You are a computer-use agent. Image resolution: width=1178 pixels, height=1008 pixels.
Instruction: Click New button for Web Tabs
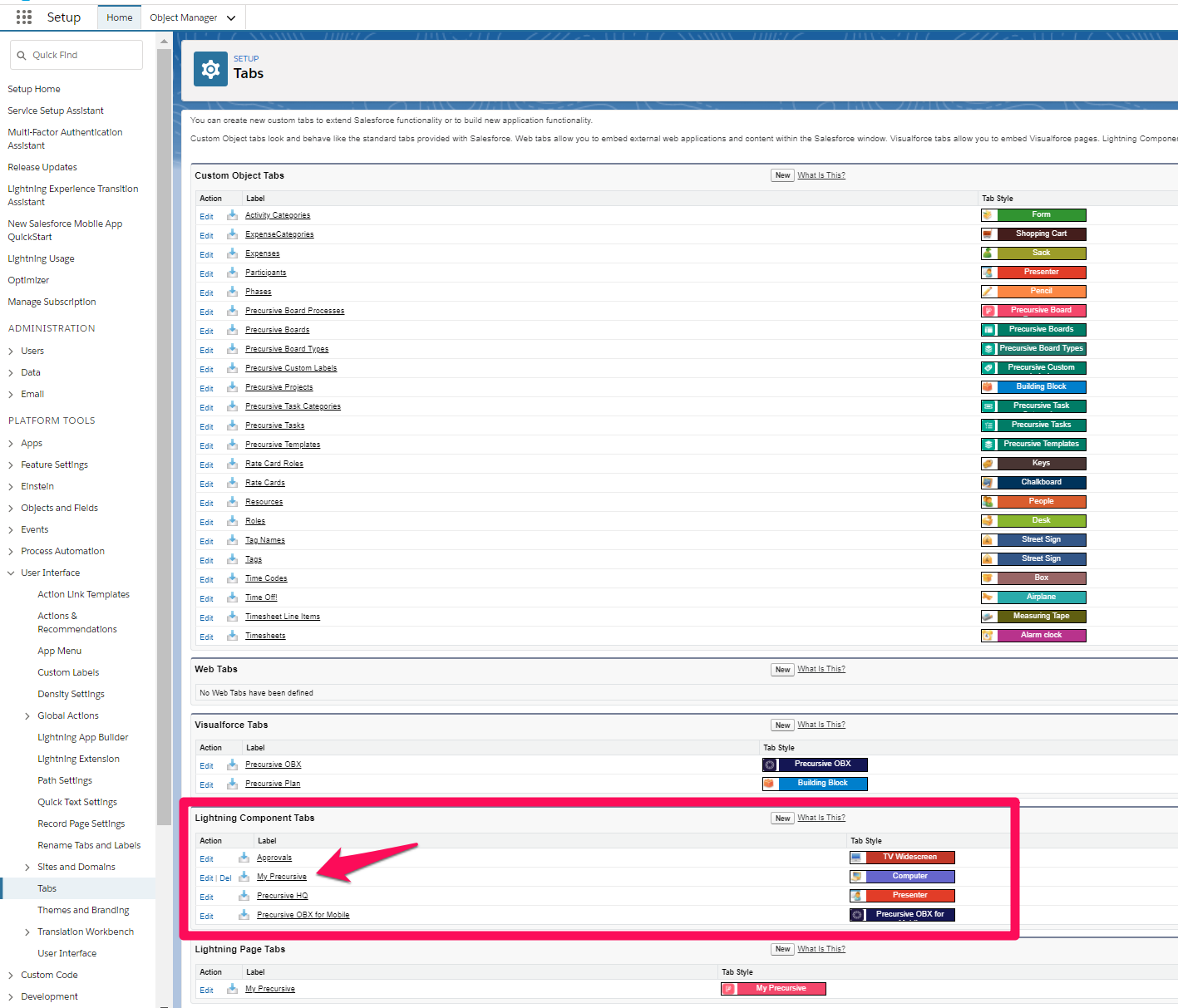[782, 669]
